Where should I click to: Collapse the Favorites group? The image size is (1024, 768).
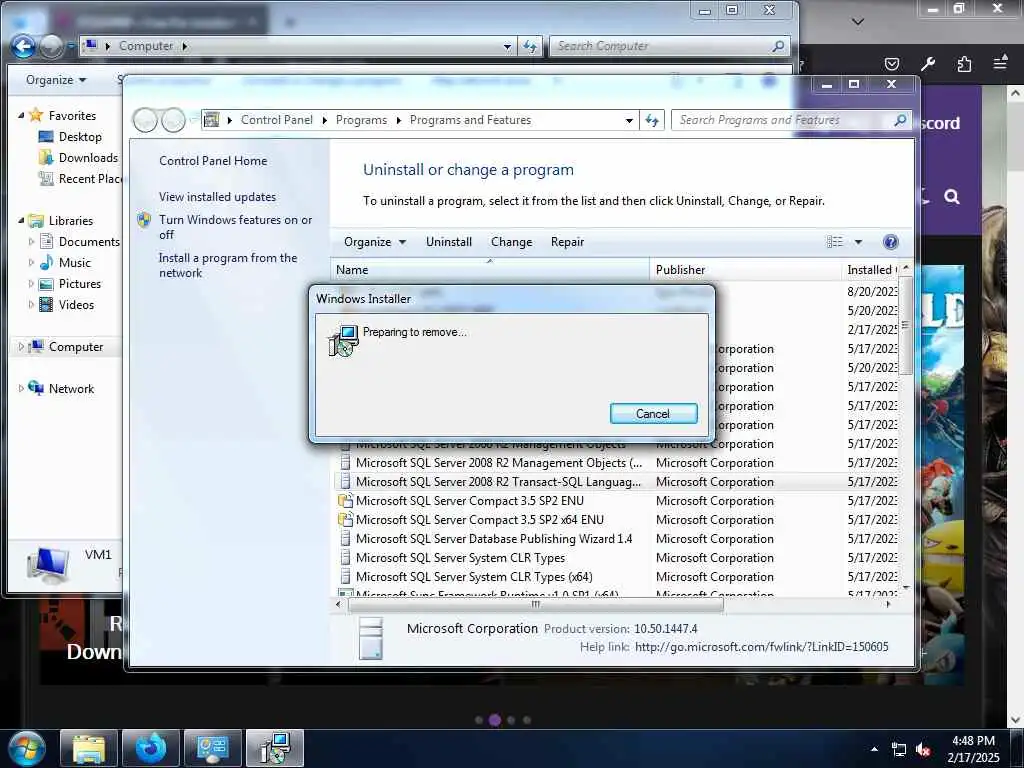point(21,116)
